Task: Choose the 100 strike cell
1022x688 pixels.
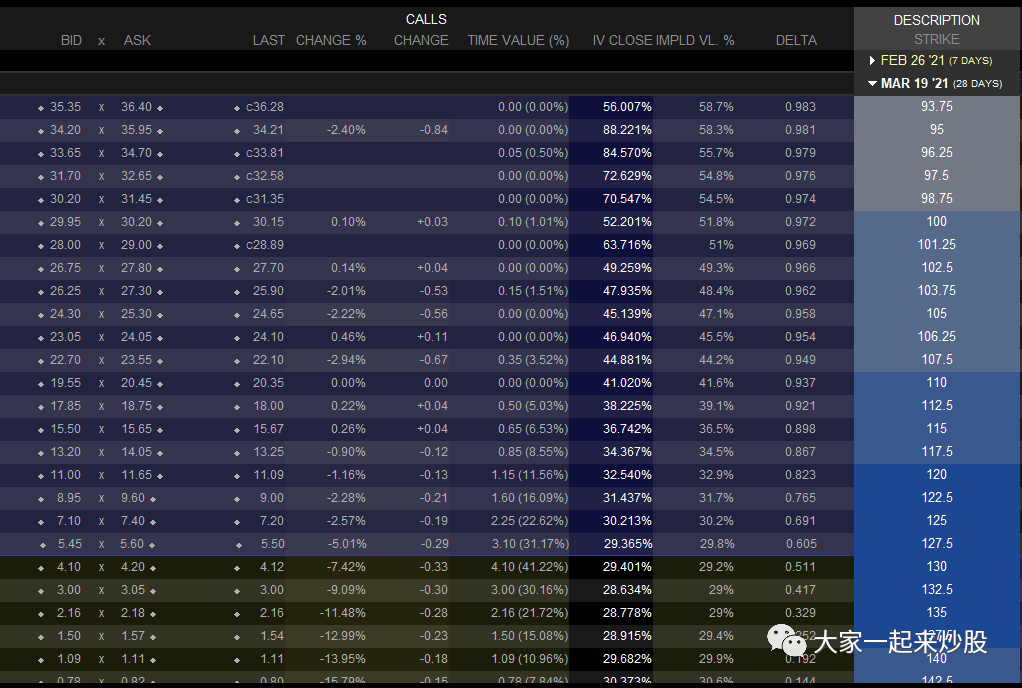Action: 937,222
